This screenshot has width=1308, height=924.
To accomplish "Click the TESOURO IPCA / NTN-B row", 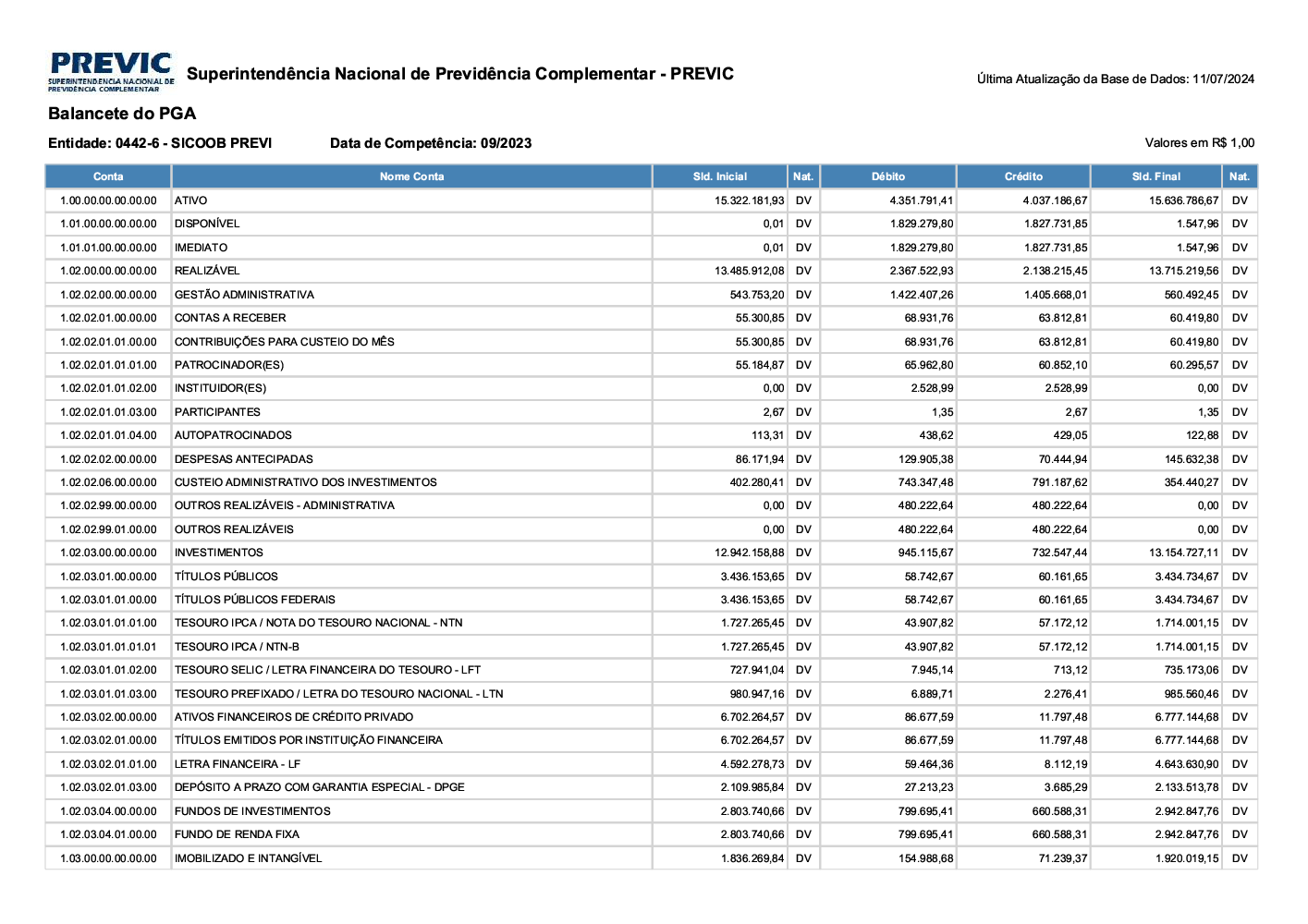I will (237, 647).
